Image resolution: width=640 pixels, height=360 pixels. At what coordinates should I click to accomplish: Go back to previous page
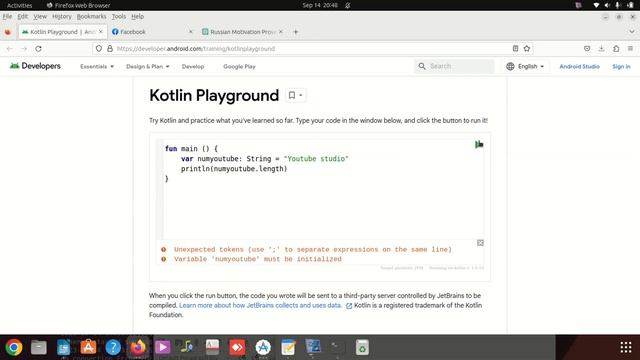click(9, 49)
